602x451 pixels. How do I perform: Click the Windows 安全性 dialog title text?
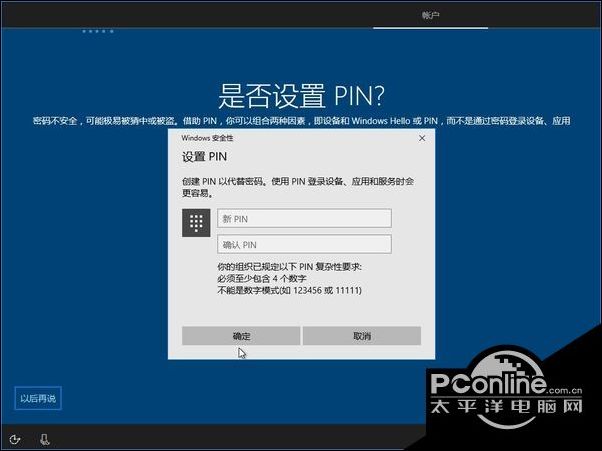click(x=207, y=138)
